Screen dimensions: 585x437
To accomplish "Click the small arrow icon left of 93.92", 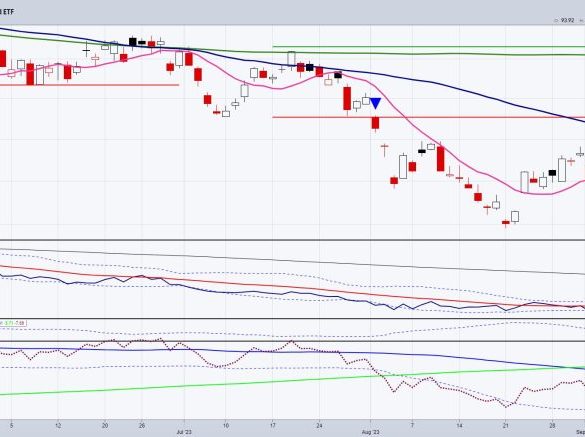I will [556, 21].
